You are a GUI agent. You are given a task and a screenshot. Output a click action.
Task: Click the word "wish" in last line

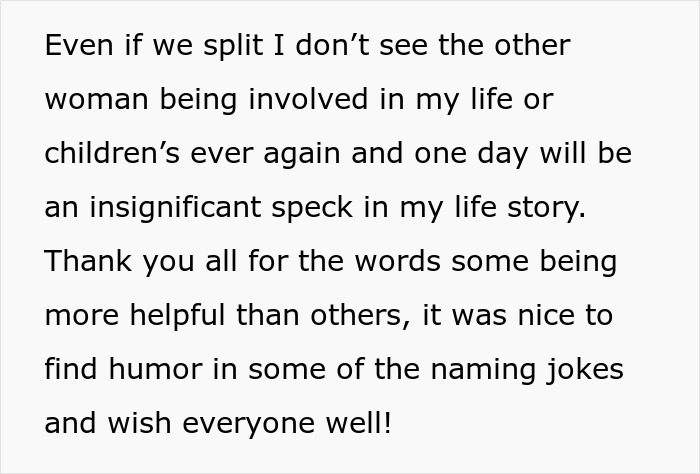coord(139,423)
